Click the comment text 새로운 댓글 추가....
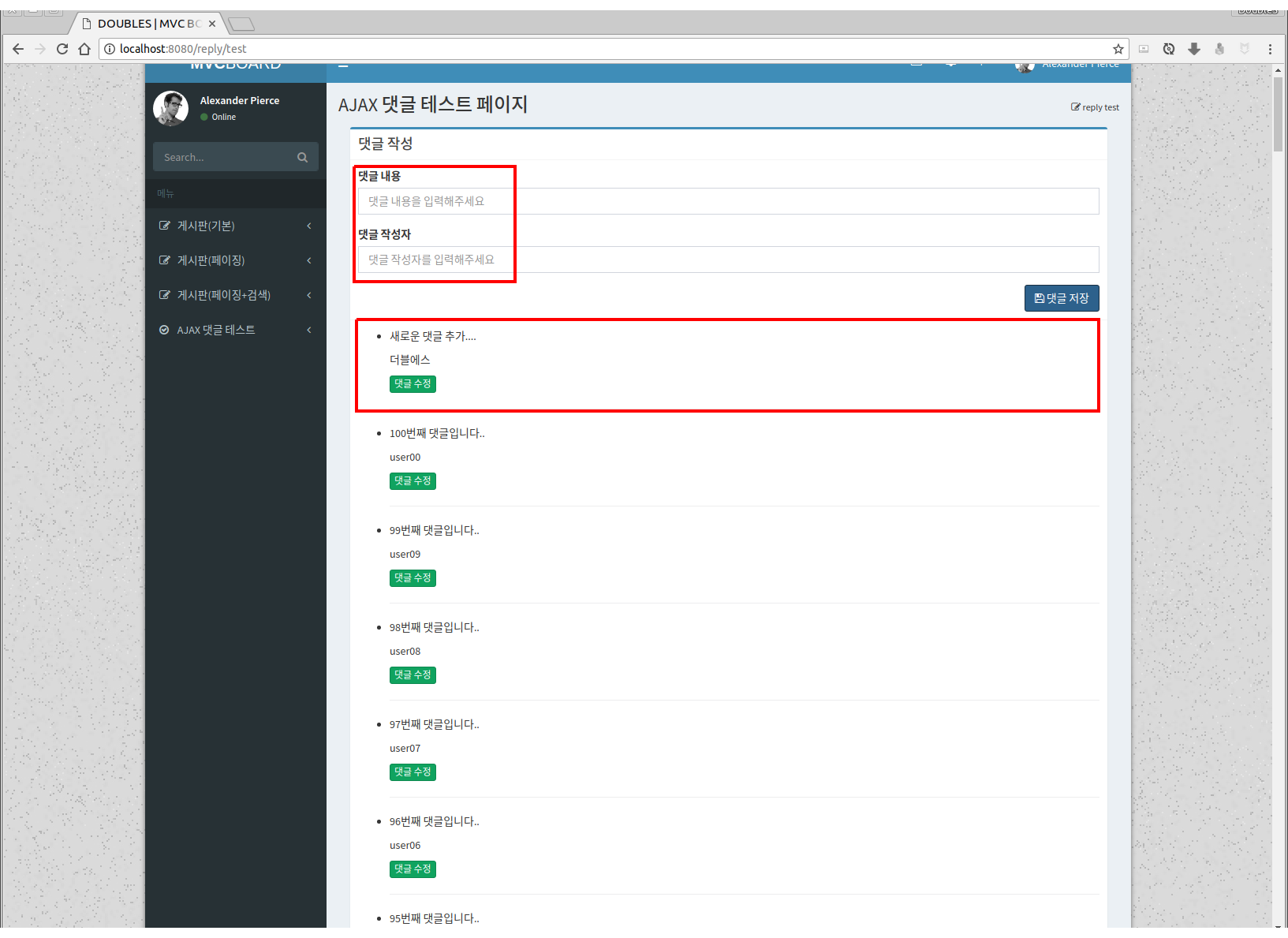Screen dimensions: 1288x938 pyautogui.click(x=433, y=336)
